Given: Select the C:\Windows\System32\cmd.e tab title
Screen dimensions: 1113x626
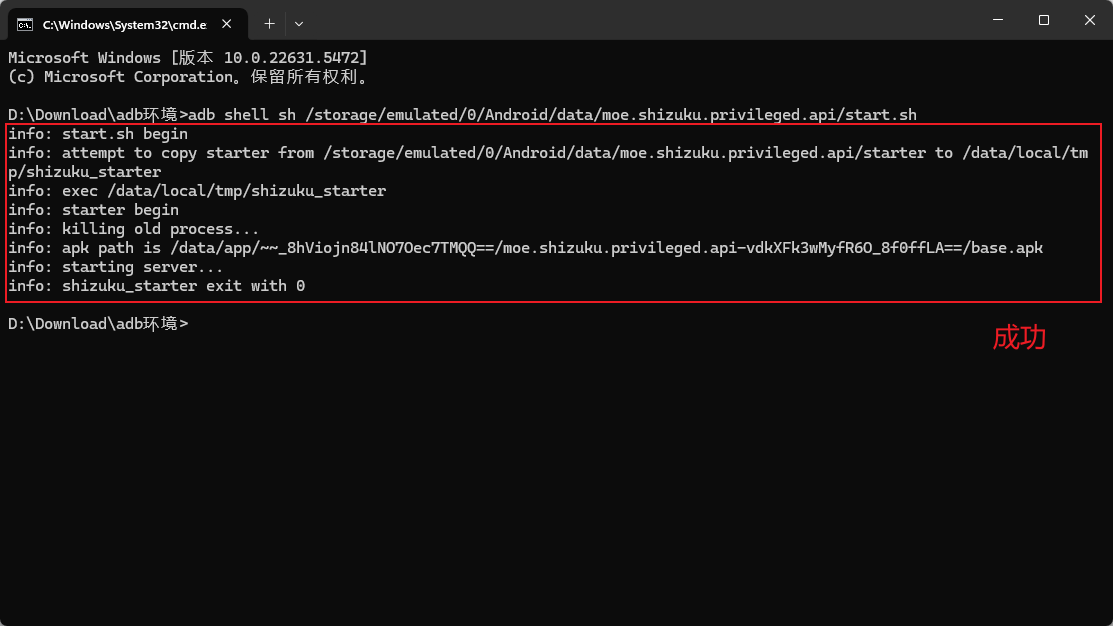Looking at the screenshot, I should point(124,23).
